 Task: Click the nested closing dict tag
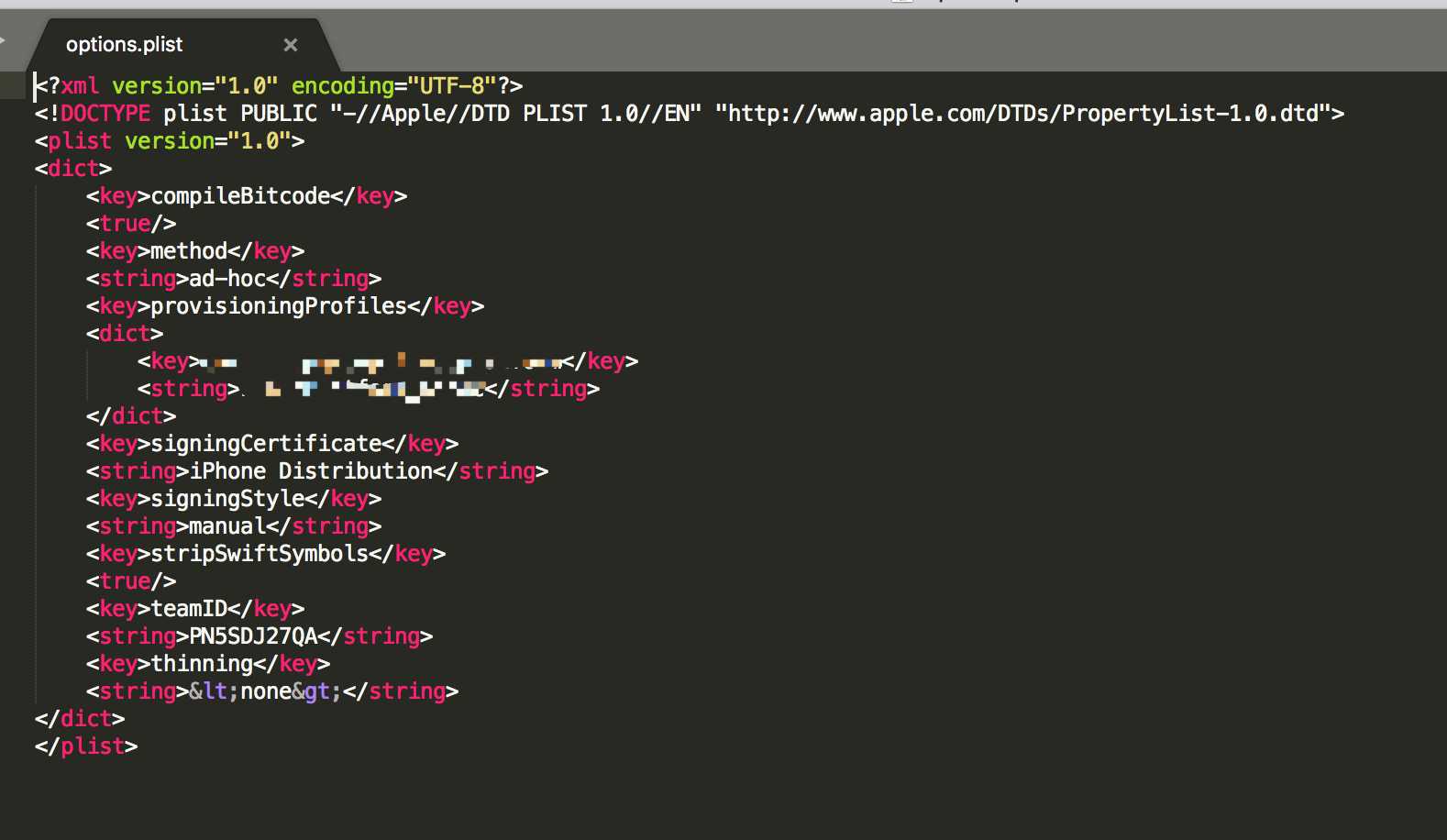(x=131, y=416)
